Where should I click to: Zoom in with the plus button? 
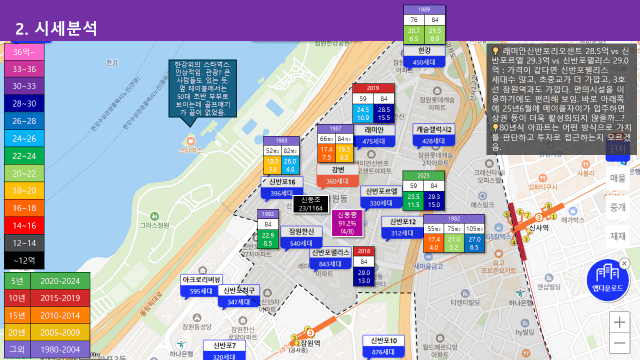click(619, 322)
